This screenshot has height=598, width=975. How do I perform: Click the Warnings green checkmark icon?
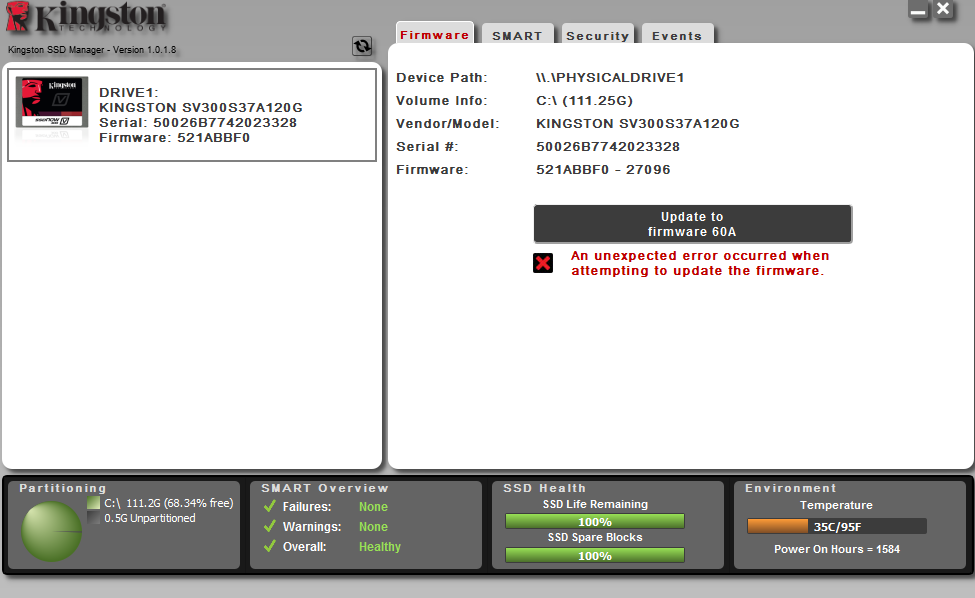269,526
